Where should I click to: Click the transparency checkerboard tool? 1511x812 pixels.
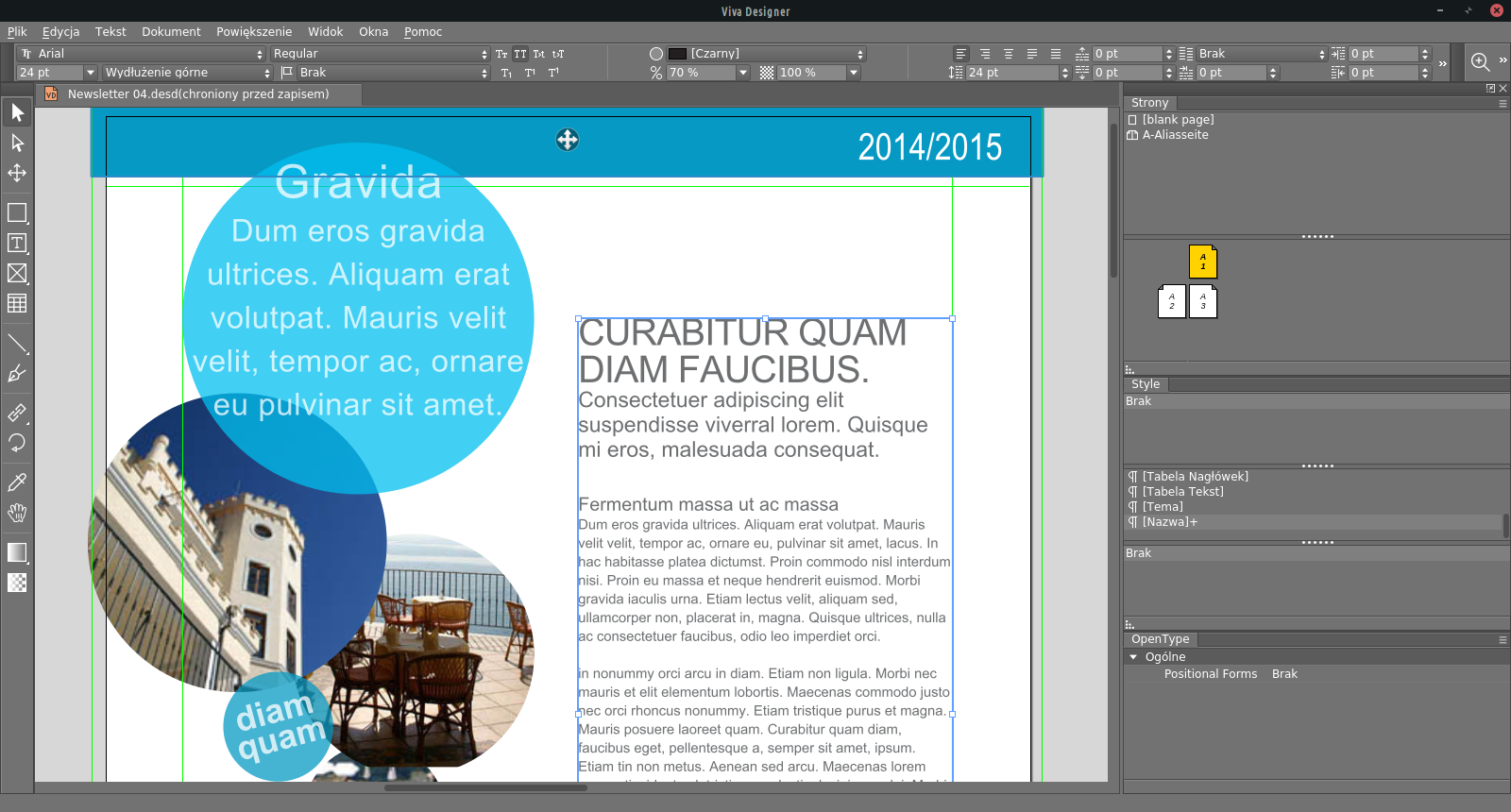(17, 583)
